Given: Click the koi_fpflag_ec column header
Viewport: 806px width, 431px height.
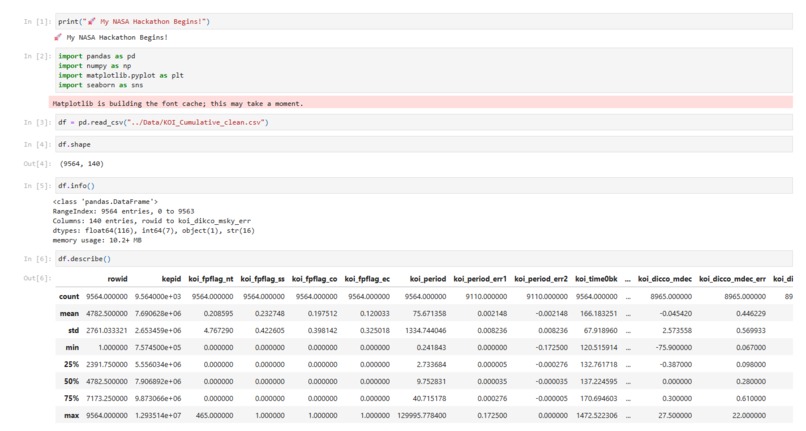Looking at the screenshot, I should (367, 279).
